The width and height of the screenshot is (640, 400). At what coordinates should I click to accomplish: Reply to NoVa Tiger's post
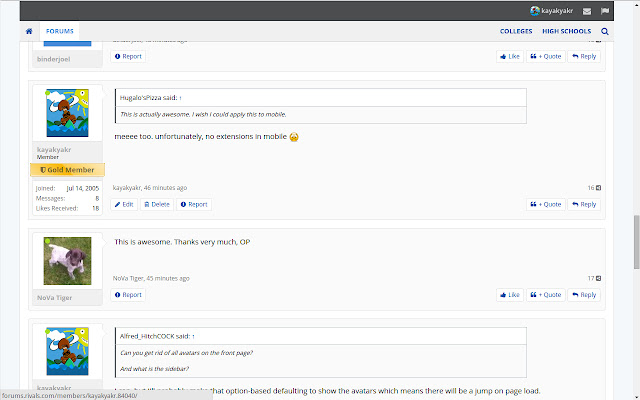[x=584, y=295]
